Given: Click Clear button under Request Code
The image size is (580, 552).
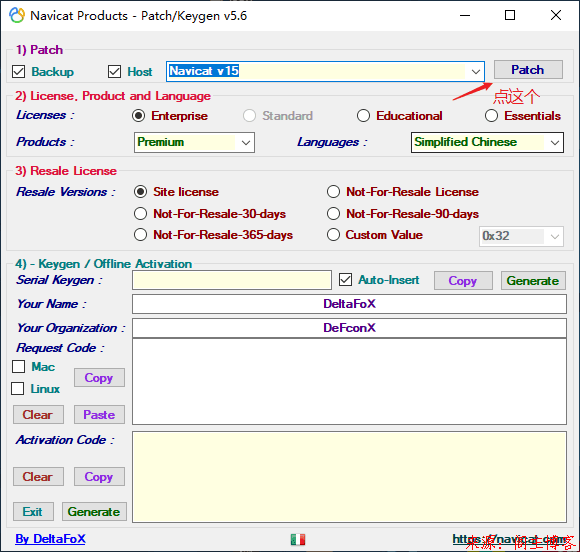Looking at the screenshot, I should tap(38, 414).
